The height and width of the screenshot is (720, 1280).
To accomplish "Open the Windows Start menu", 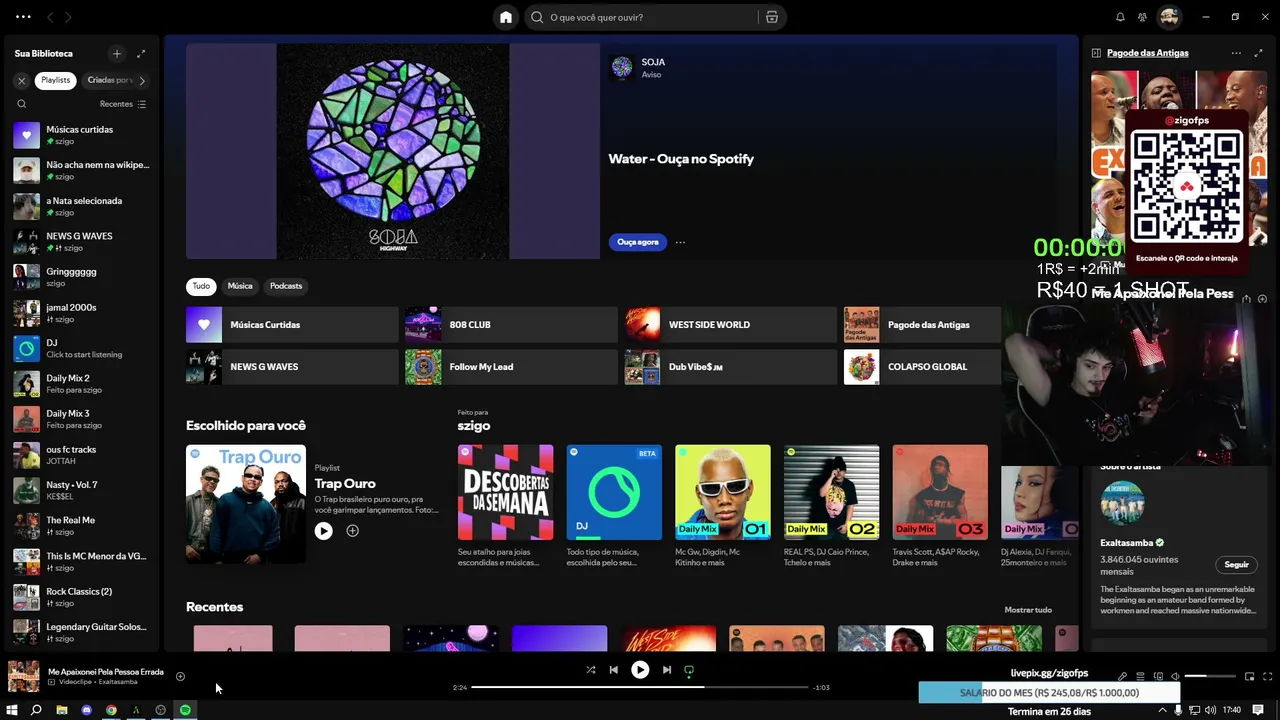I will [12, 710].
